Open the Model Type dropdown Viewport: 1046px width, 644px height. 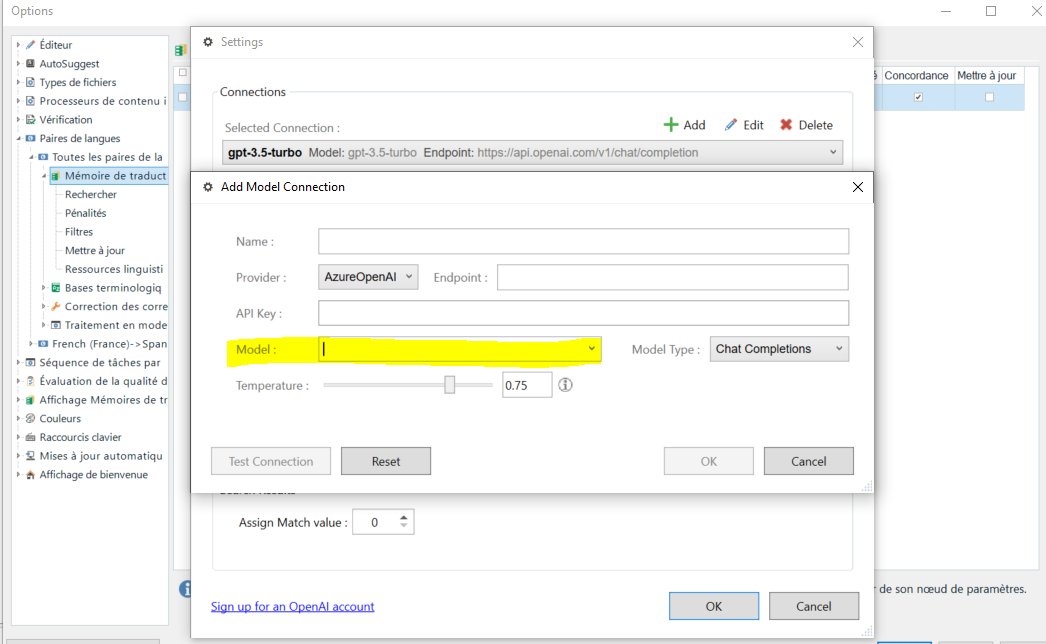point(779,348)
